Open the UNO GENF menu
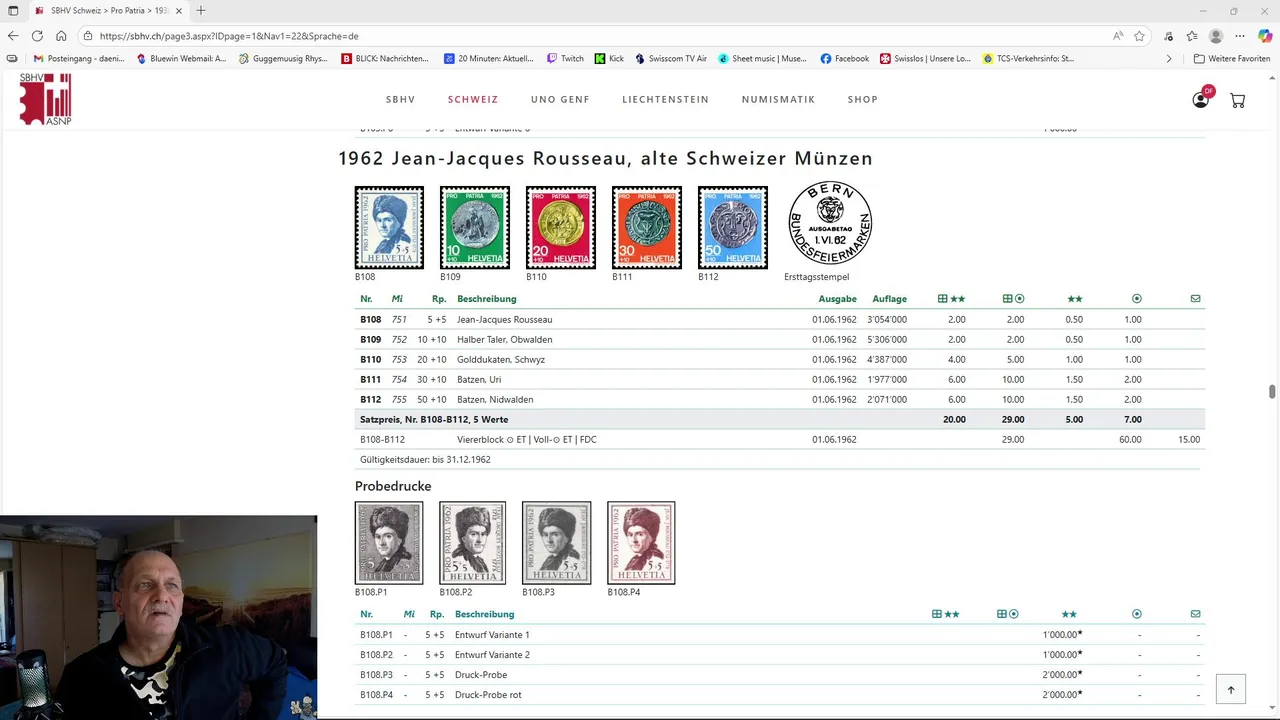 (x=560, y=100)
